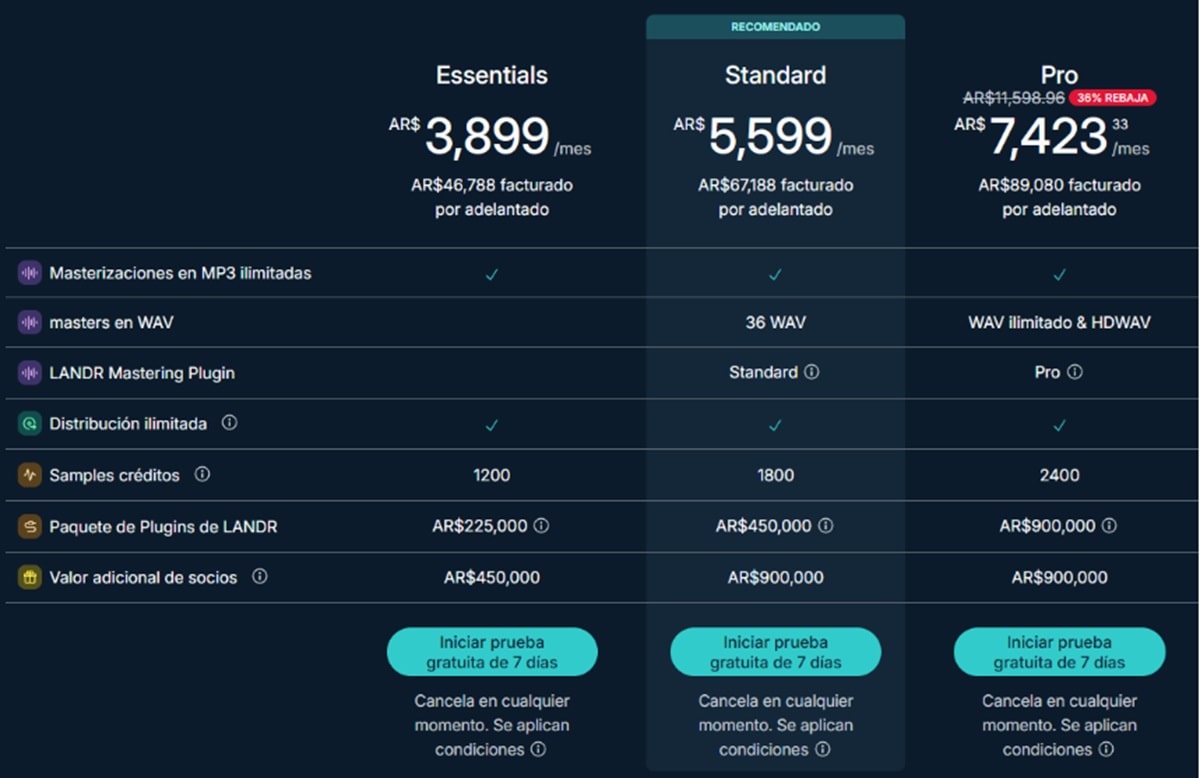Click the 36% REBAJA discount badge

[1113, 98]
